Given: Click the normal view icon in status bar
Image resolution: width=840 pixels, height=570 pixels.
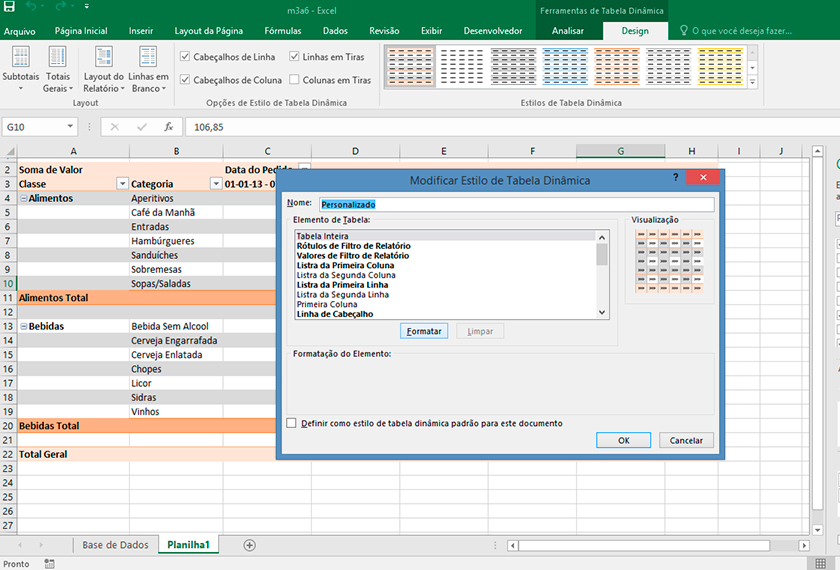Looking at the screenshot, I should click(x=820, y=564).
